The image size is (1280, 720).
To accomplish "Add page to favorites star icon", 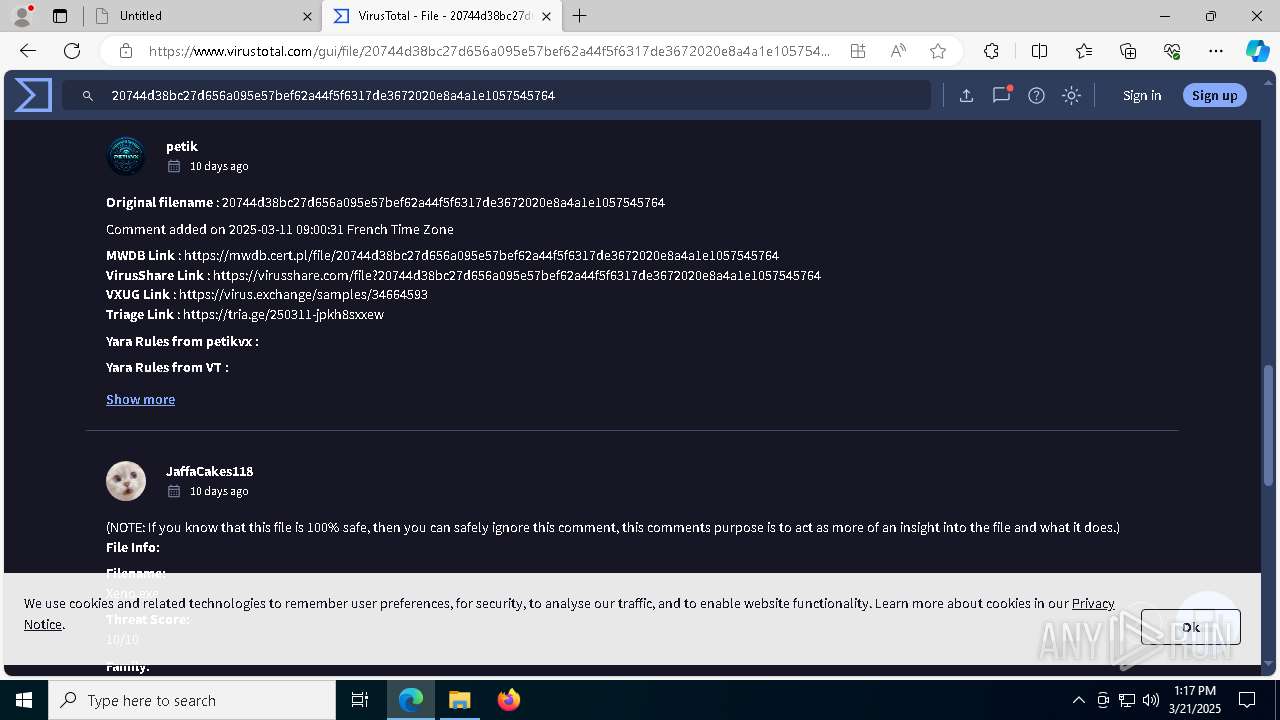I will (938, 51).
